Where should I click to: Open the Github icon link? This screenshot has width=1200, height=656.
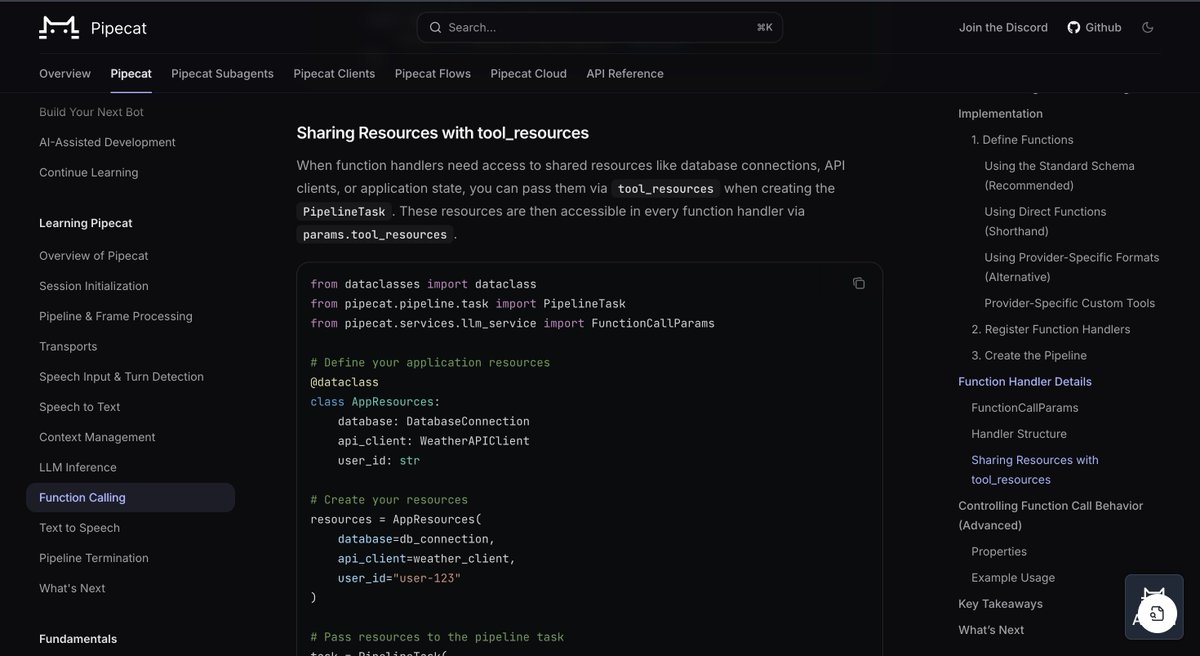point(1074,28)
